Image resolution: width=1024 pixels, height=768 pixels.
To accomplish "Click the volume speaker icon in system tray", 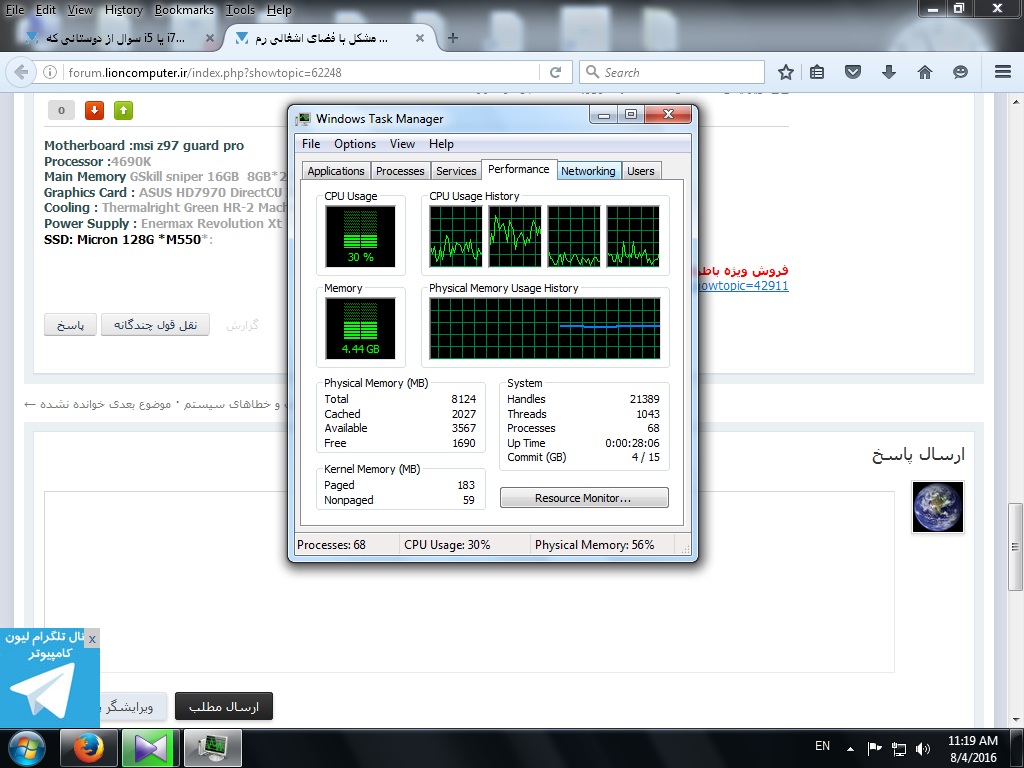I will click(921, 748).
